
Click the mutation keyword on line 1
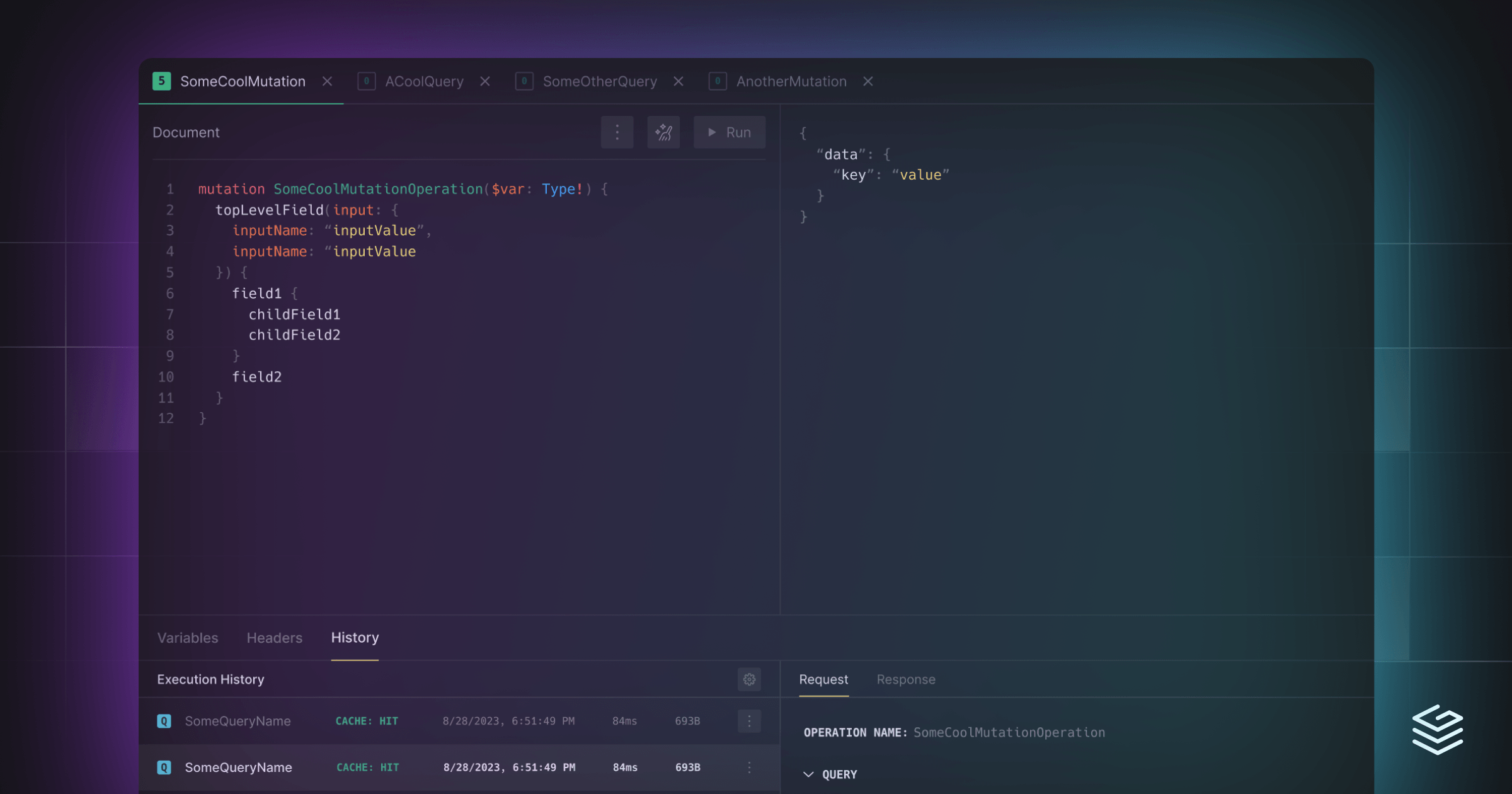pos(231,189)
